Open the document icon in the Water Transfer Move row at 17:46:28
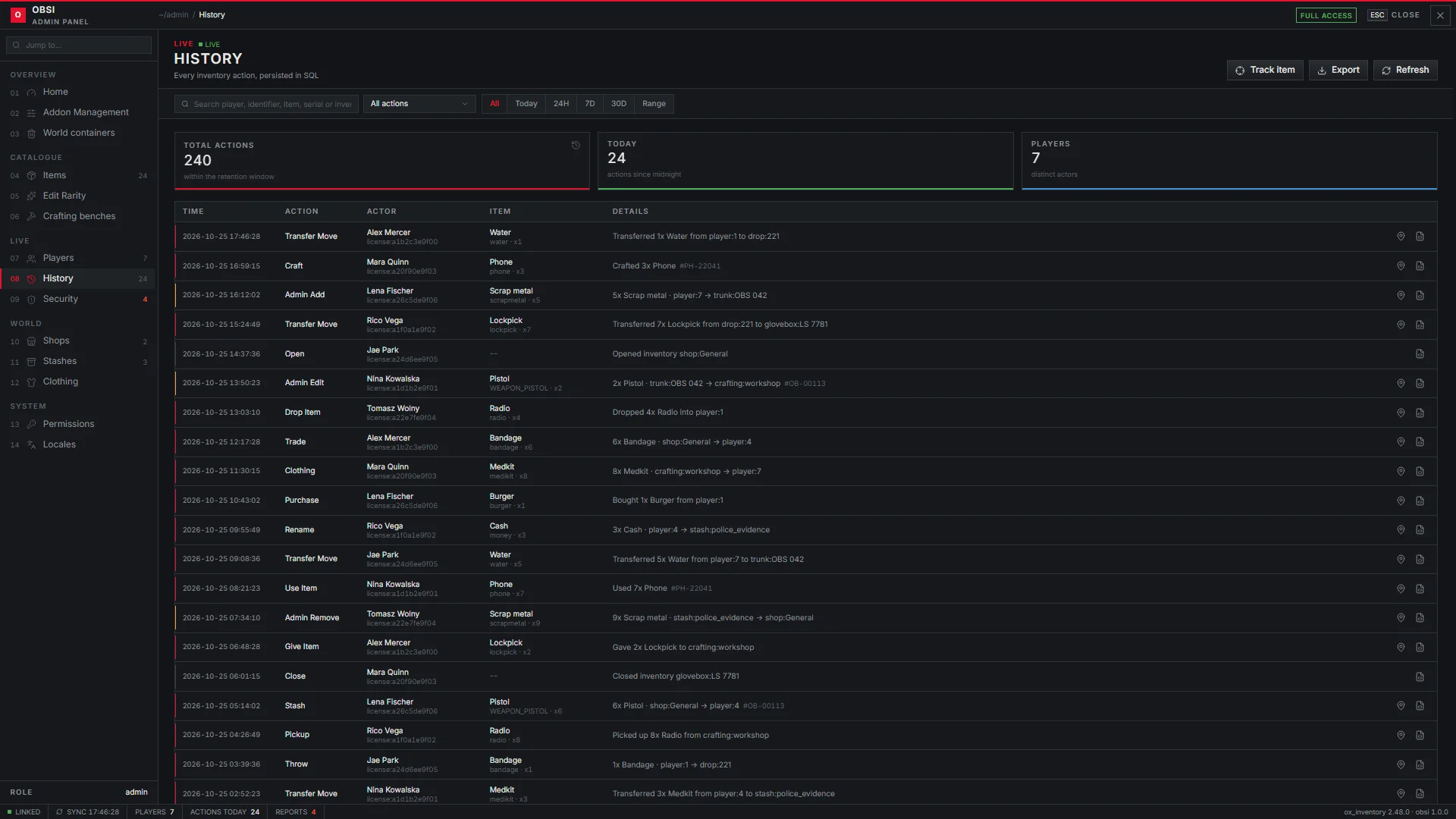 (x=1420, y=237)
